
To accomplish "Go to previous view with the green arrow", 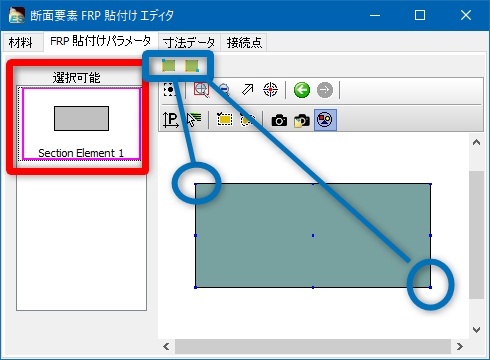I will [x=302, y=90].
